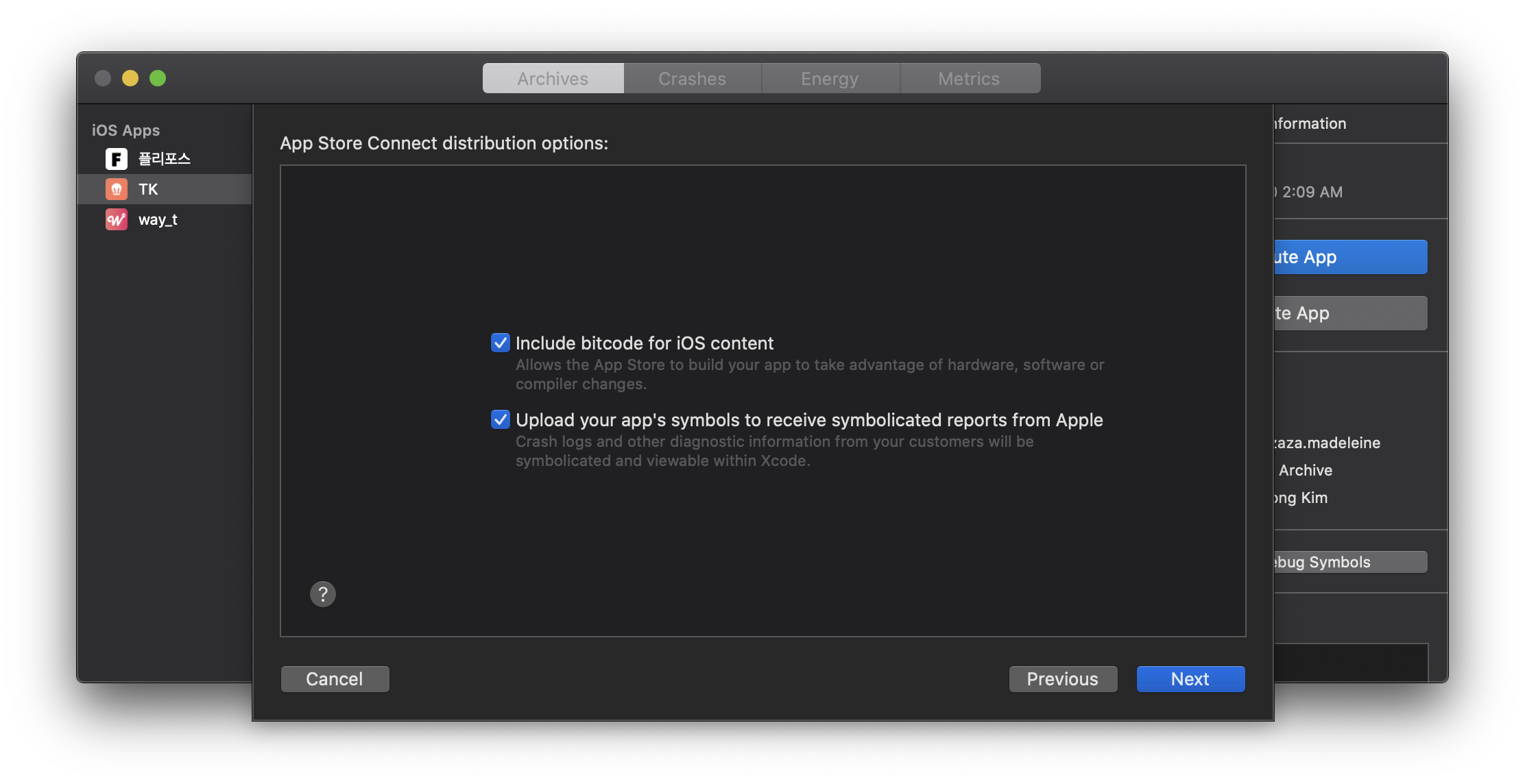Proceed with the blue Next button
Image resolution: width=1525 pixels, height=784 pixels.
click(x=1190, y=679)
